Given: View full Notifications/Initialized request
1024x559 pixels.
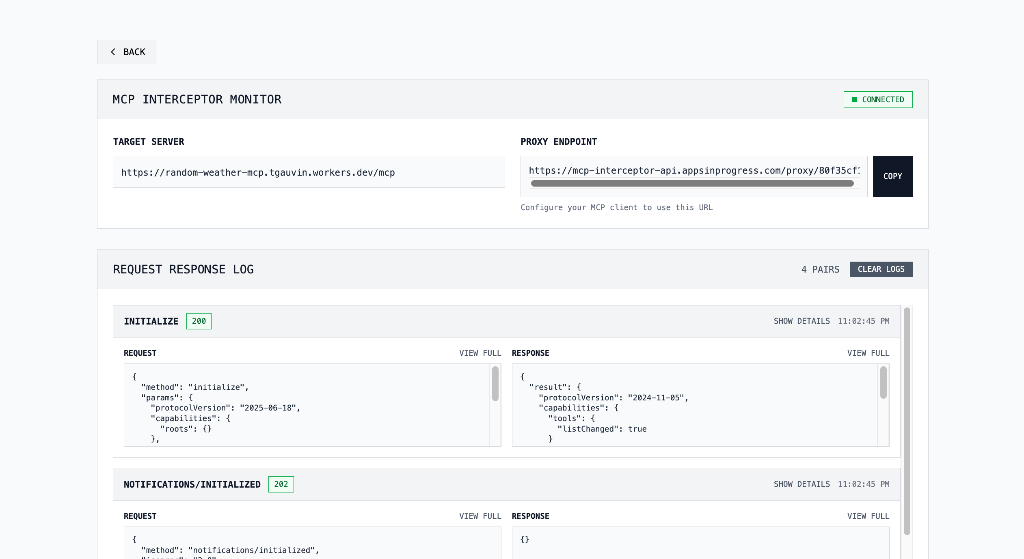Looking at the screenshot, I should tap(480, 516).
